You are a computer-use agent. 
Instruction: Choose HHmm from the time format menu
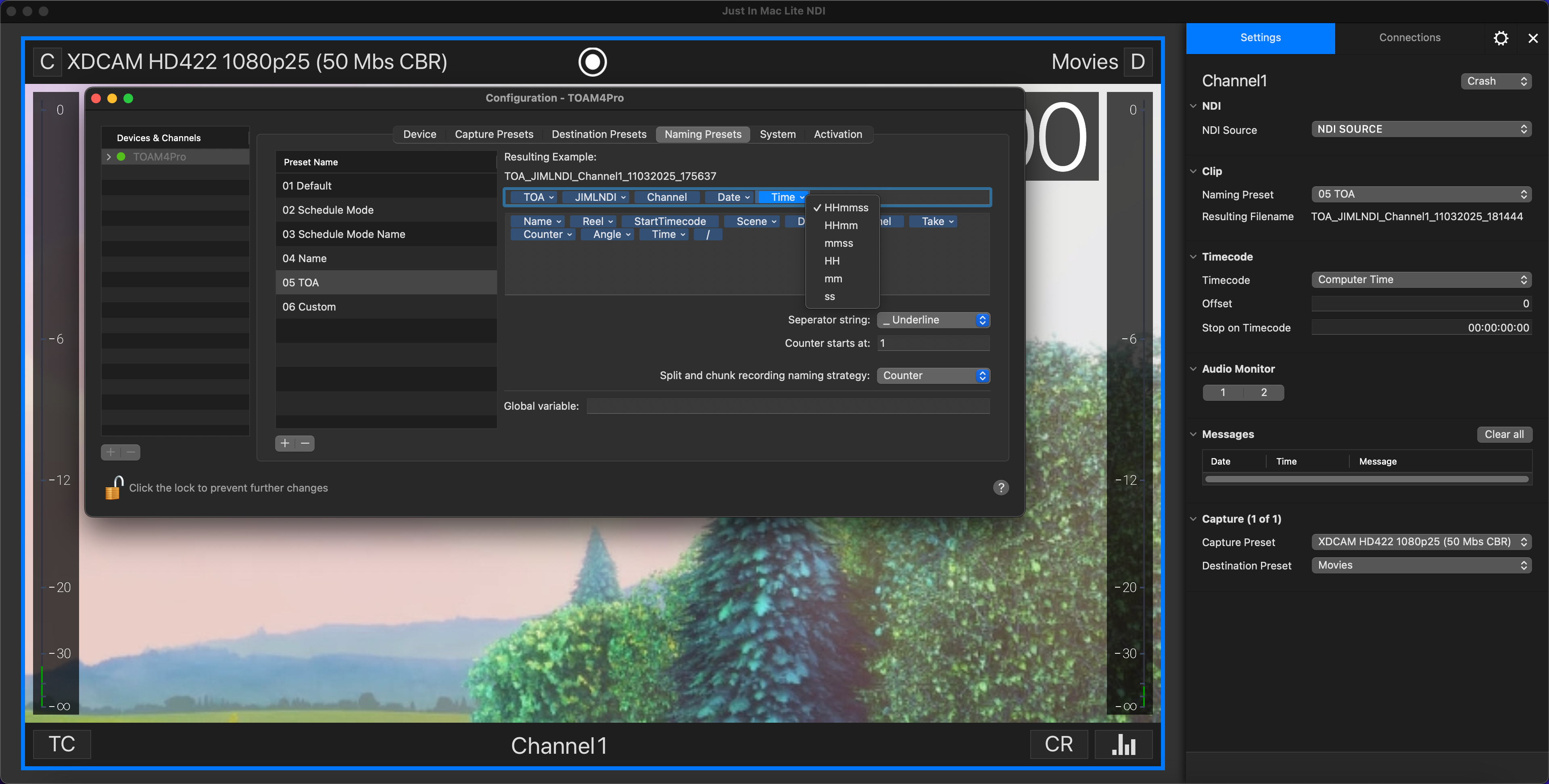point(842,225)
